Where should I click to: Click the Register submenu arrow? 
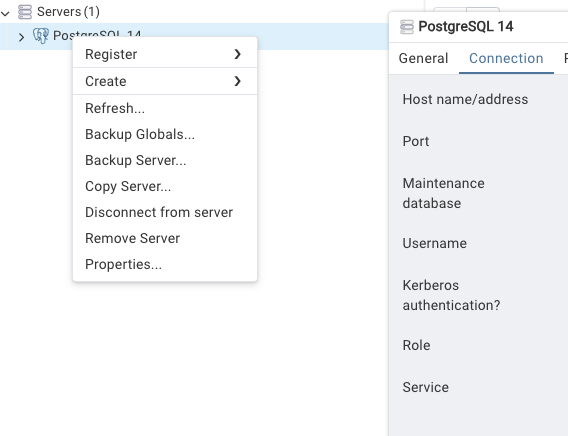pos(237,54)
